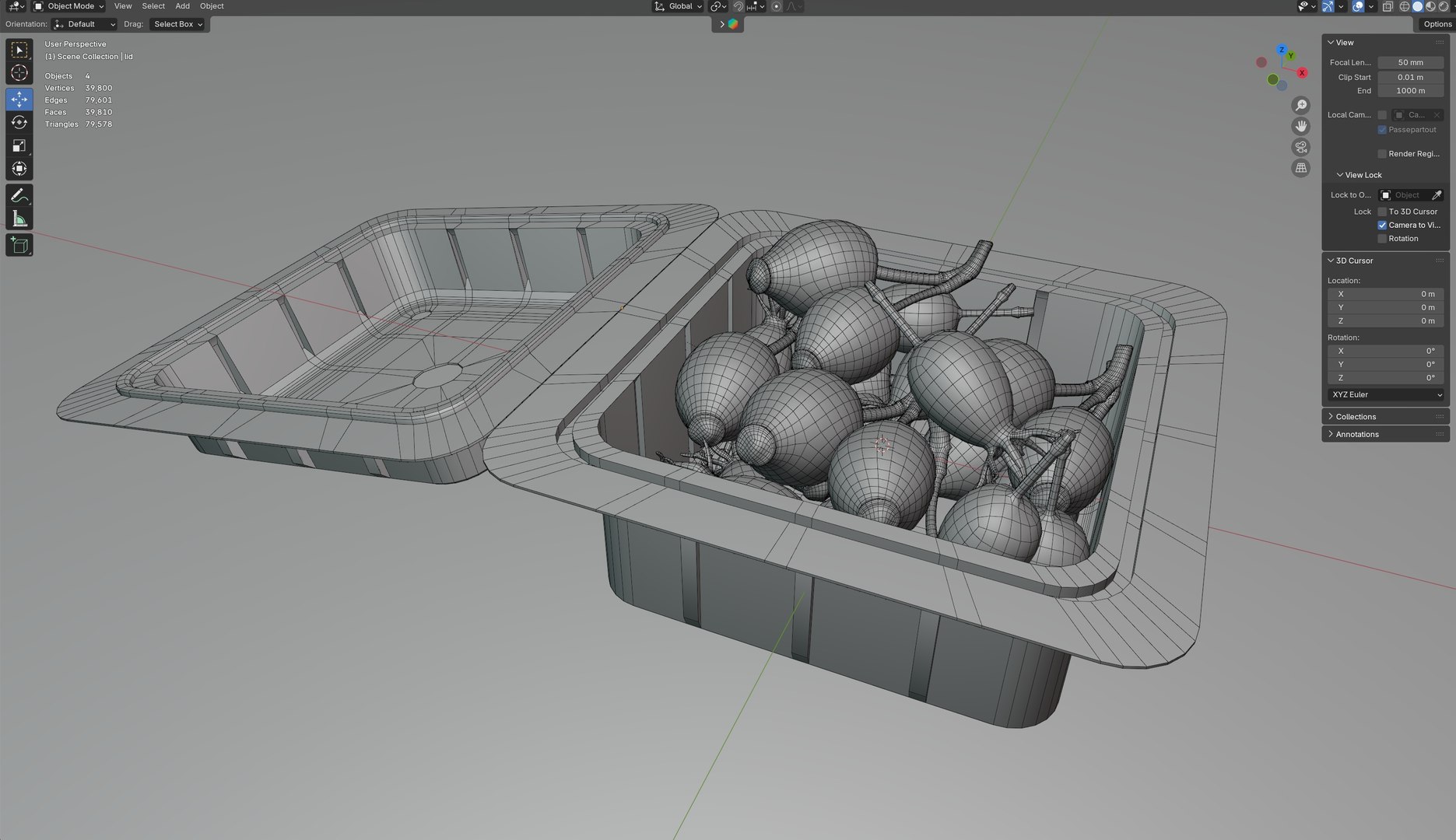The width and height of the screenshot is (1456, 840).
Task: Enable Lock To 3D Cursor checkbox
Action: pyautogui.click(x=1382, y=212)
